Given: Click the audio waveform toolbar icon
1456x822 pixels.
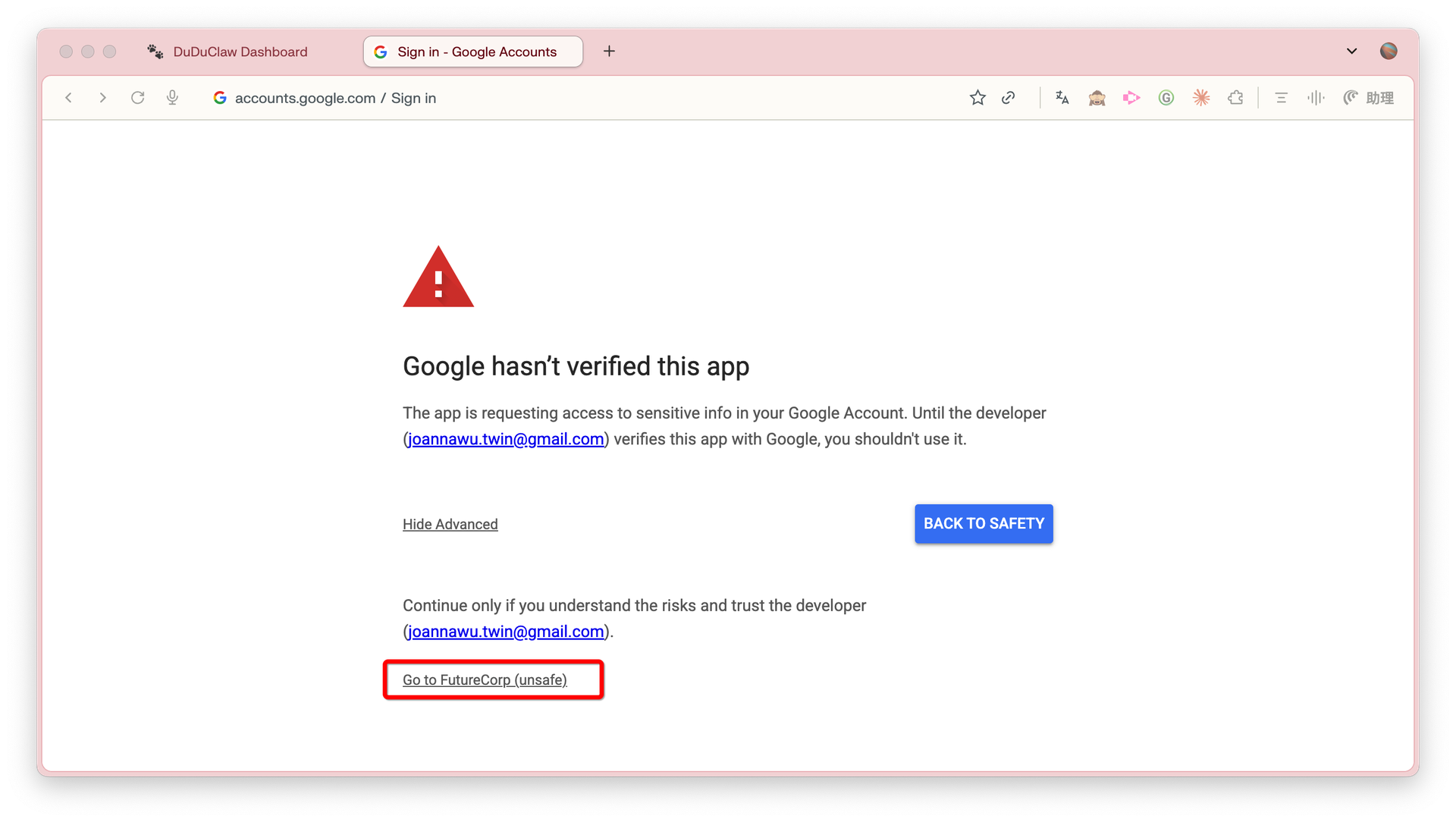Looking at the screenshot, I should click(x=1316, y=98).
